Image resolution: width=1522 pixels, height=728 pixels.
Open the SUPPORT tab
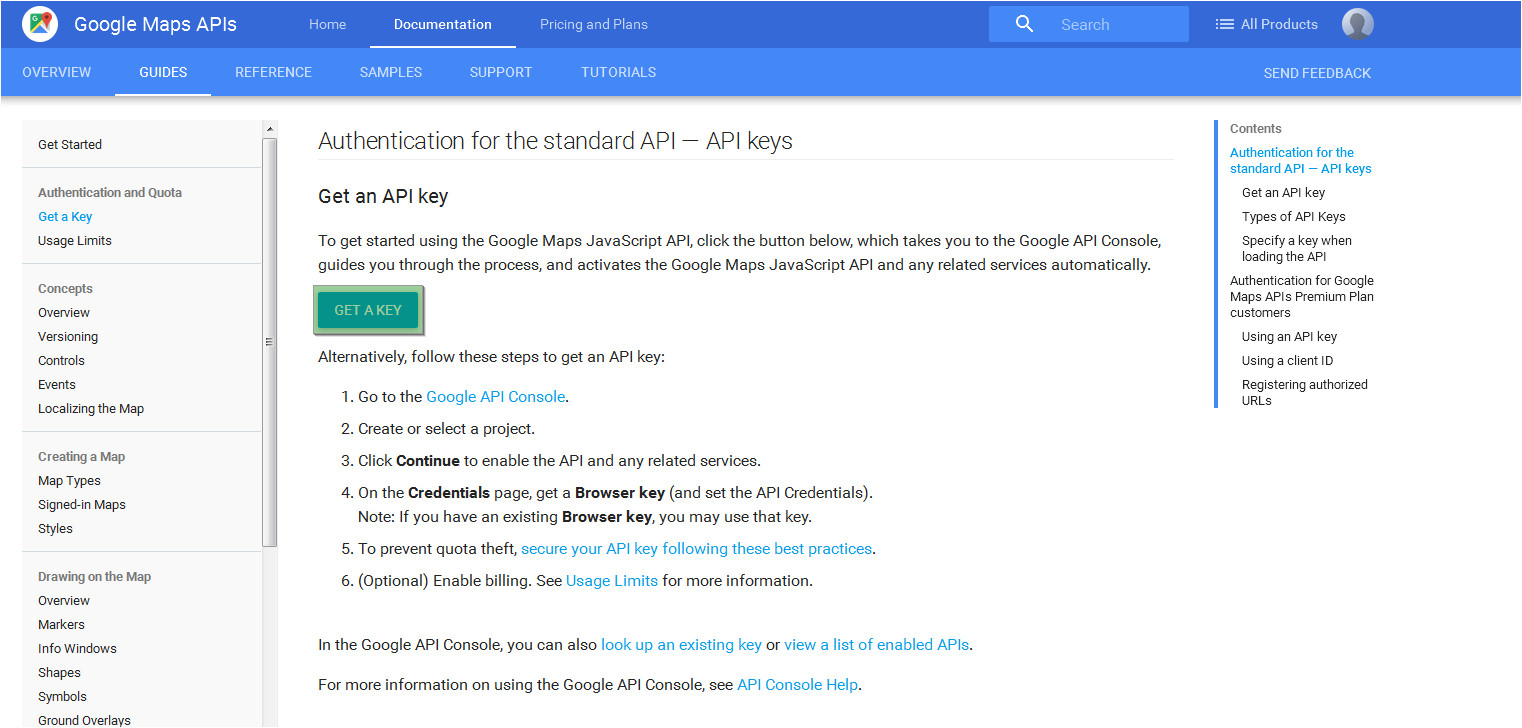[x=501, y=72]
